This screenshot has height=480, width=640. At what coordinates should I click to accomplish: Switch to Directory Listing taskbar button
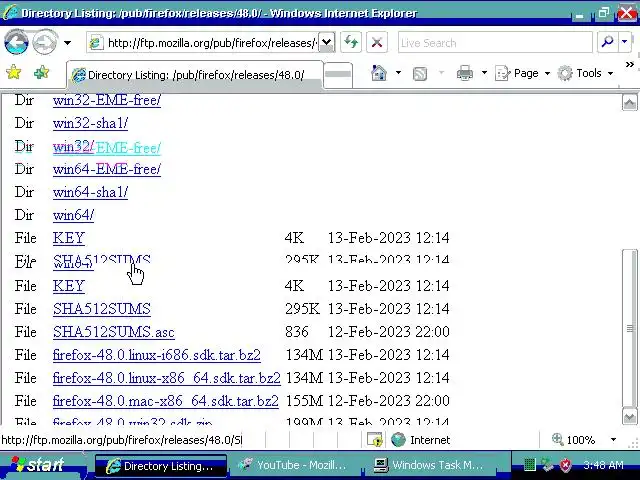(161, 466)
